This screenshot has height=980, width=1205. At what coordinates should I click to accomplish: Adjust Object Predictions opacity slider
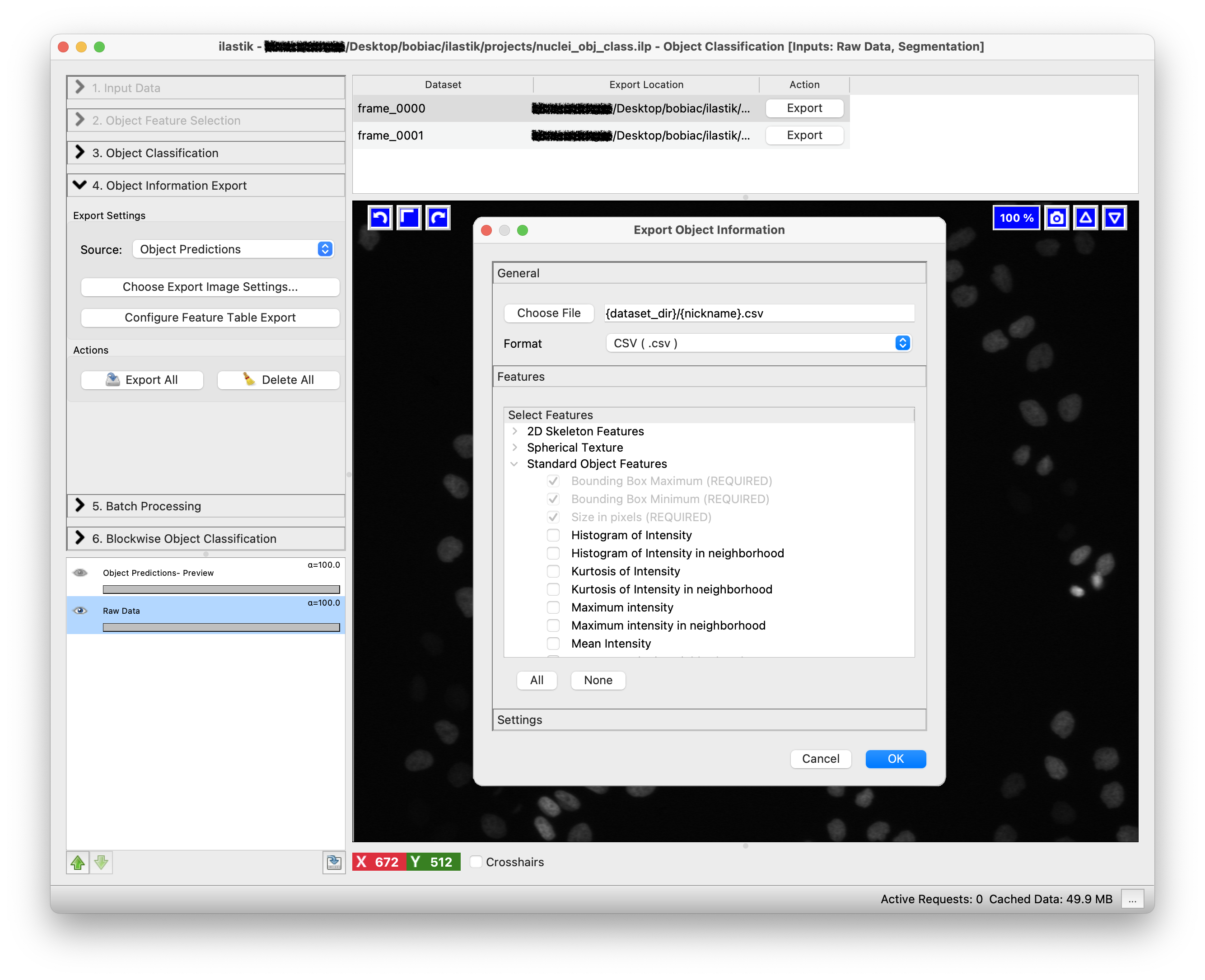tap(221, 589)
